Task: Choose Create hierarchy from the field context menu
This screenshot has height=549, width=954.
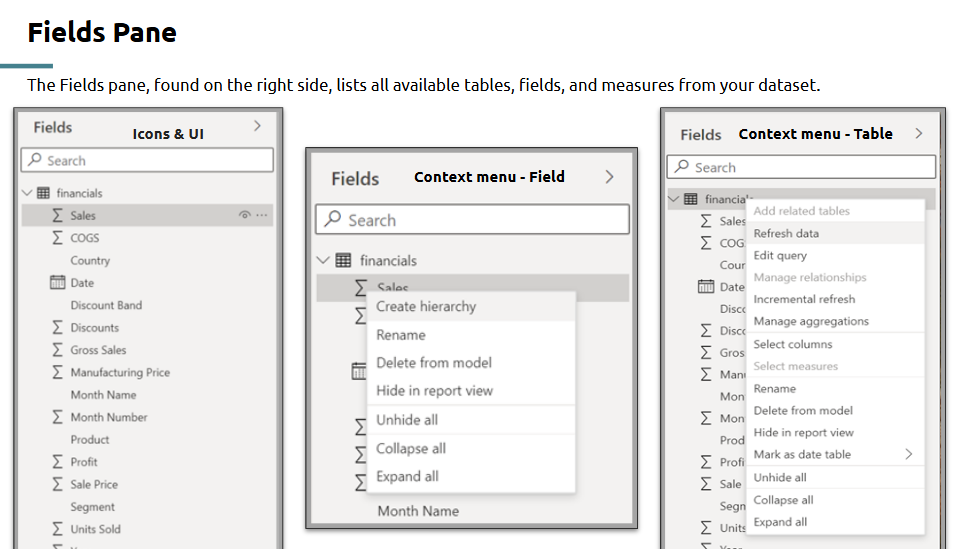Action: tap(472, 306)
